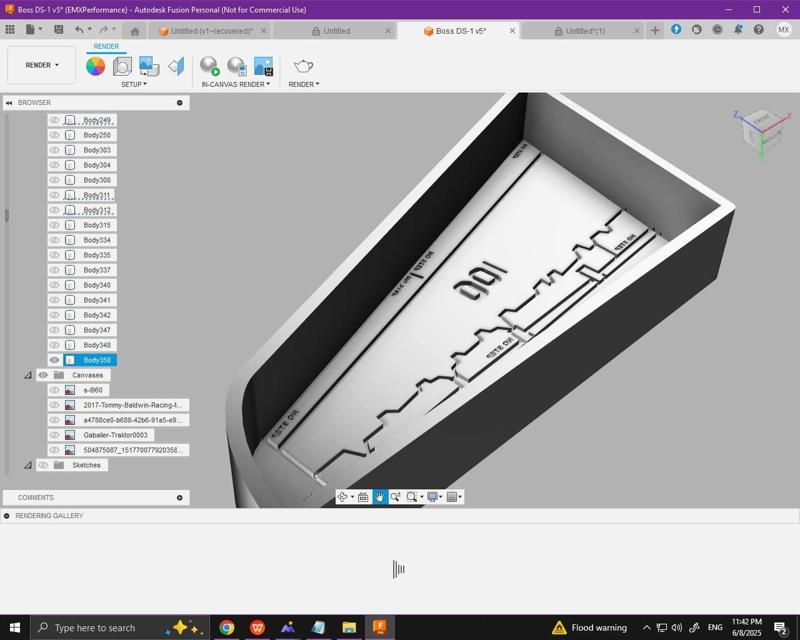
Task: Toggle visibility of a-l960 canvas
Action: coord(54,390)
